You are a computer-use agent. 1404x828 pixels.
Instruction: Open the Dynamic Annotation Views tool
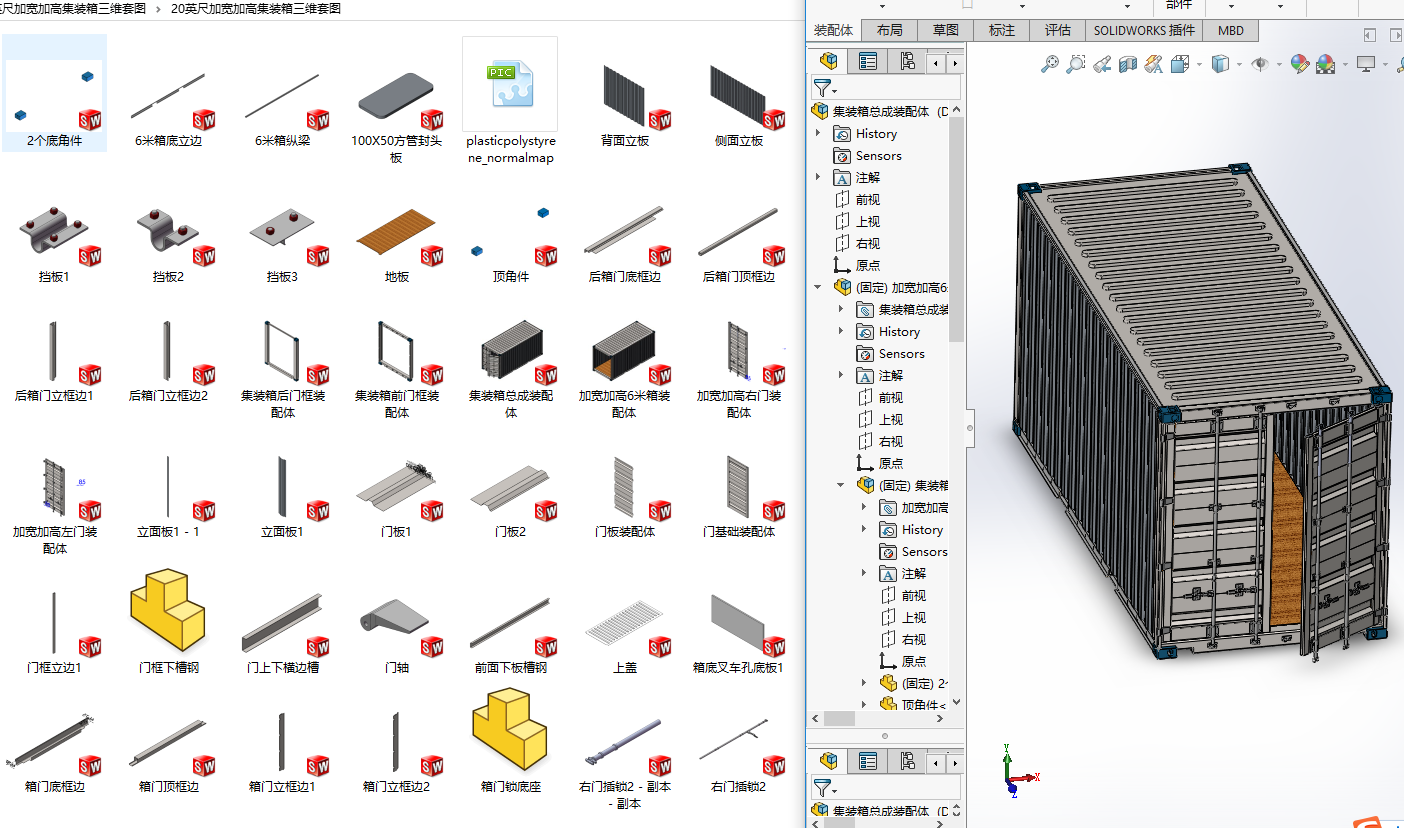pyautogui.click(x=1154, y=64)
